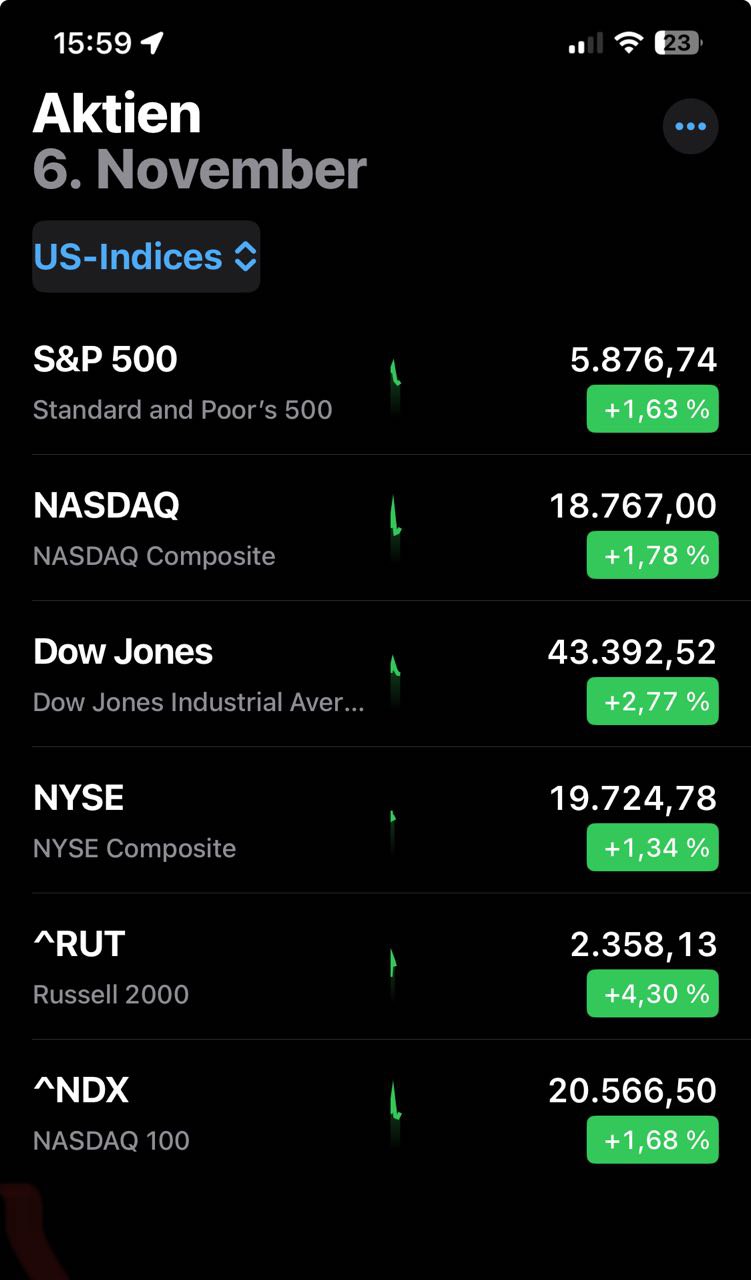The image size is (751, 1280).
Task: Toggle ^NDX +1,68 % change badge
Action: [x=652, y=1140]
